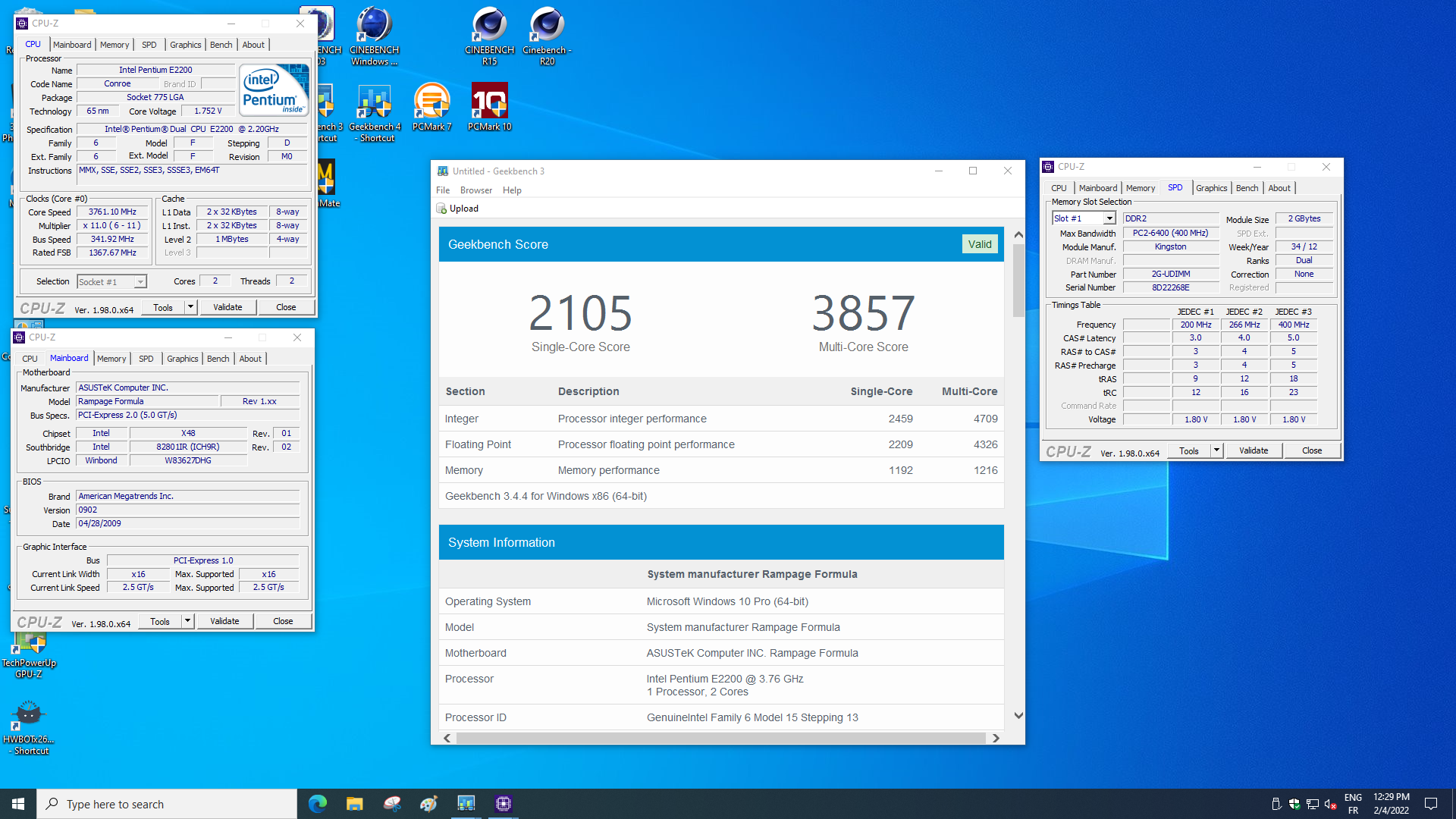Expand Tools arrow in SPD window

point(1216,450)
